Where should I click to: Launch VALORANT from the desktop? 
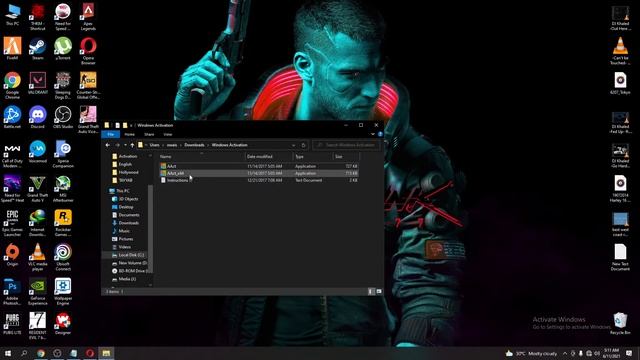click(x=38, y=83)
